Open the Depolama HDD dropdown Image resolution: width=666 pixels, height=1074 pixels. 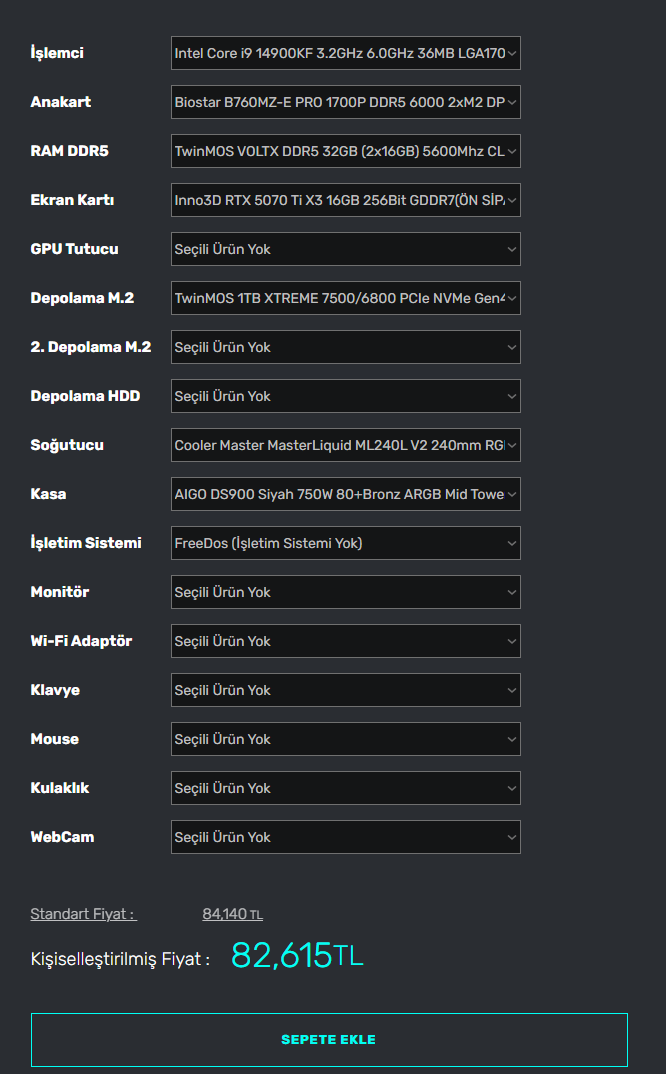[x=345, y=396]
